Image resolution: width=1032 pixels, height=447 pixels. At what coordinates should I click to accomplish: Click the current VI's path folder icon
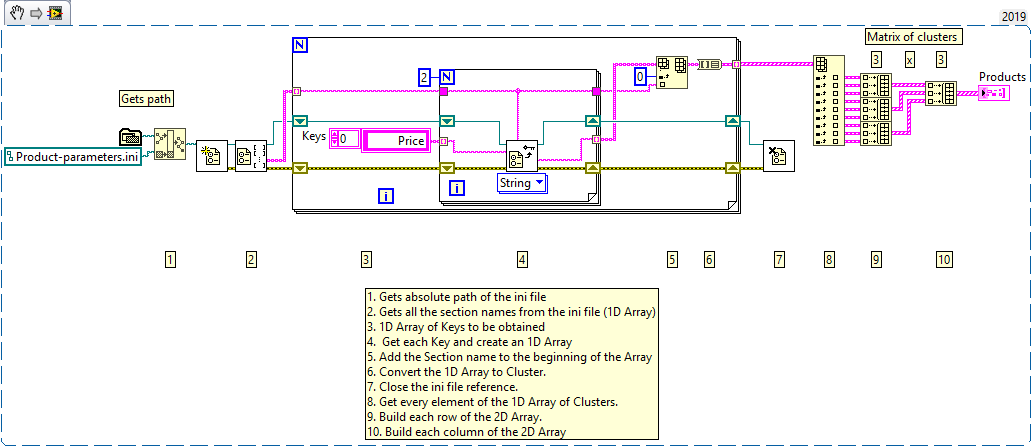coord(130,135)
